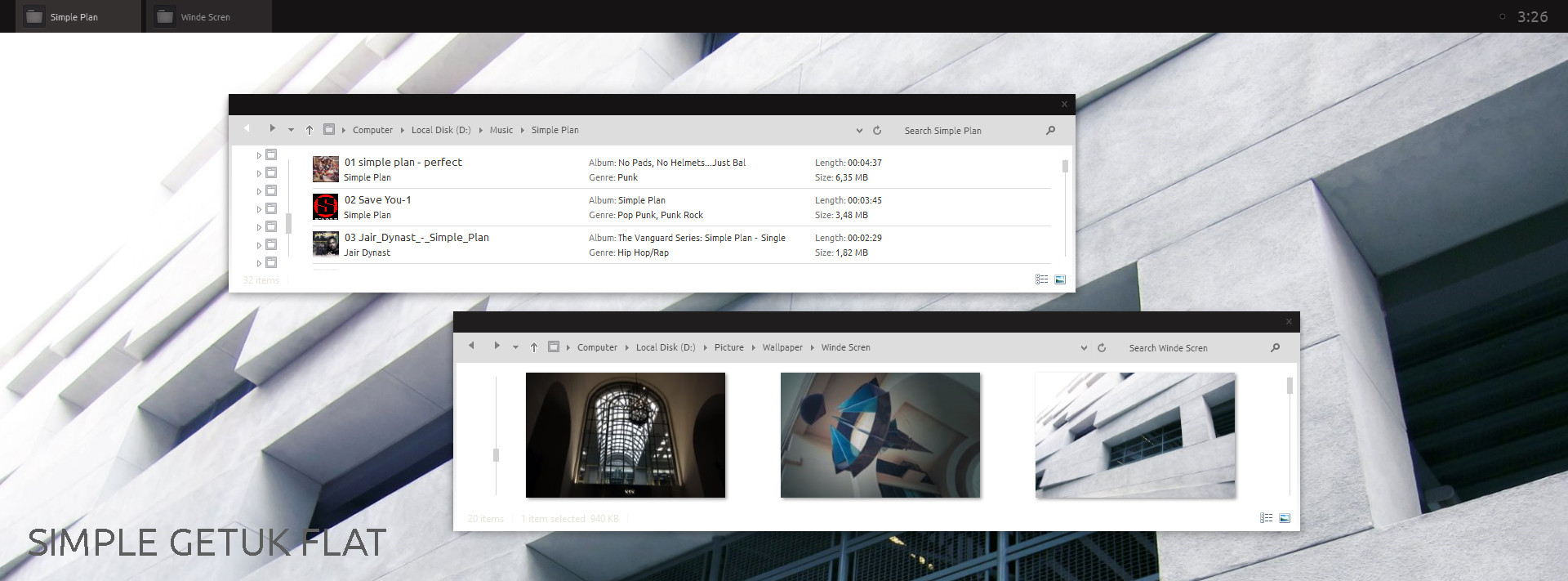Expand the arrow after Picture in the breadcrumb

(x=754, y=347)
